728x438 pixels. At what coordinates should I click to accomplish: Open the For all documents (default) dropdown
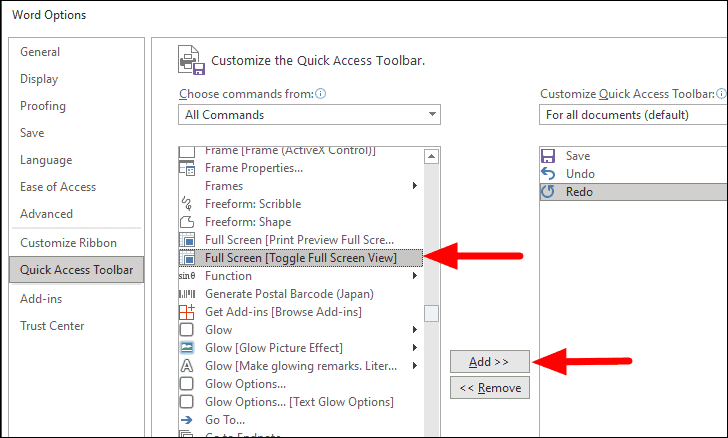pyautogui.click(x=633, y=115)
